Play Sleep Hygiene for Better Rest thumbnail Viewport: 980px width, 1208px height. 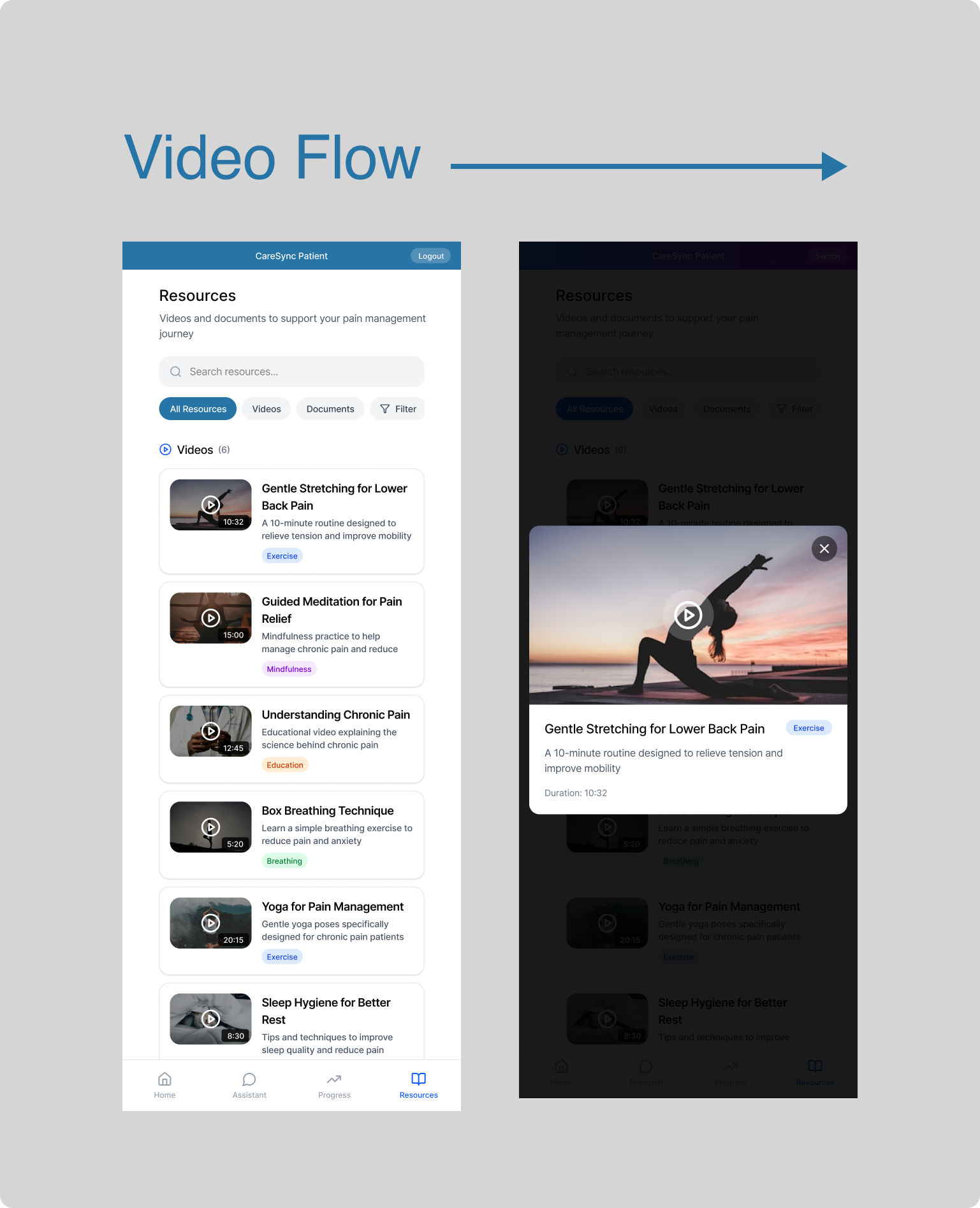coord(210,1019)
